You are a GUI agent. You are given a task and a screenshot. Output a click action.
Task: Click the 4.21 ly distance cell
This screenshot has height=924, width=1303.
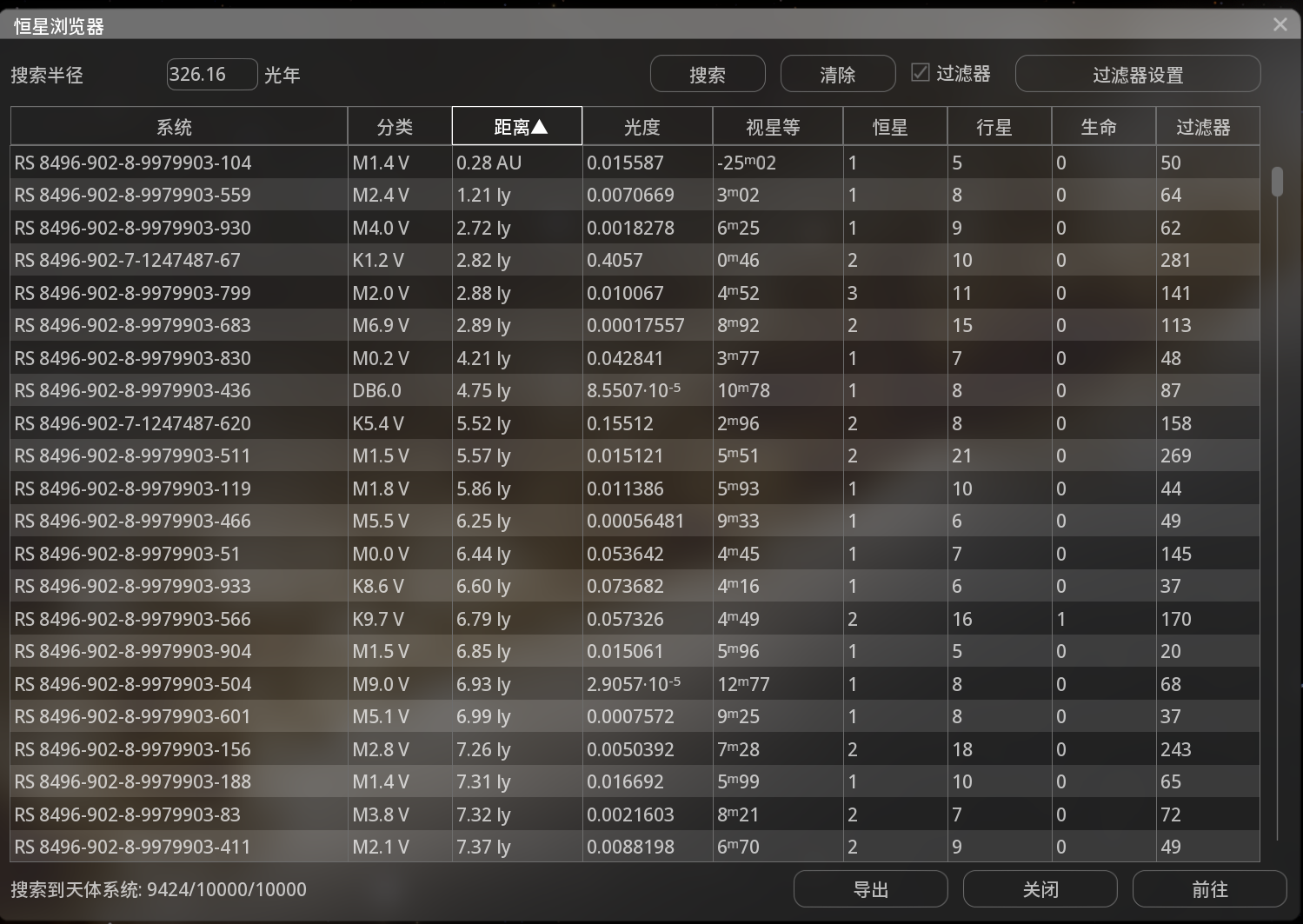coord(517,358)
